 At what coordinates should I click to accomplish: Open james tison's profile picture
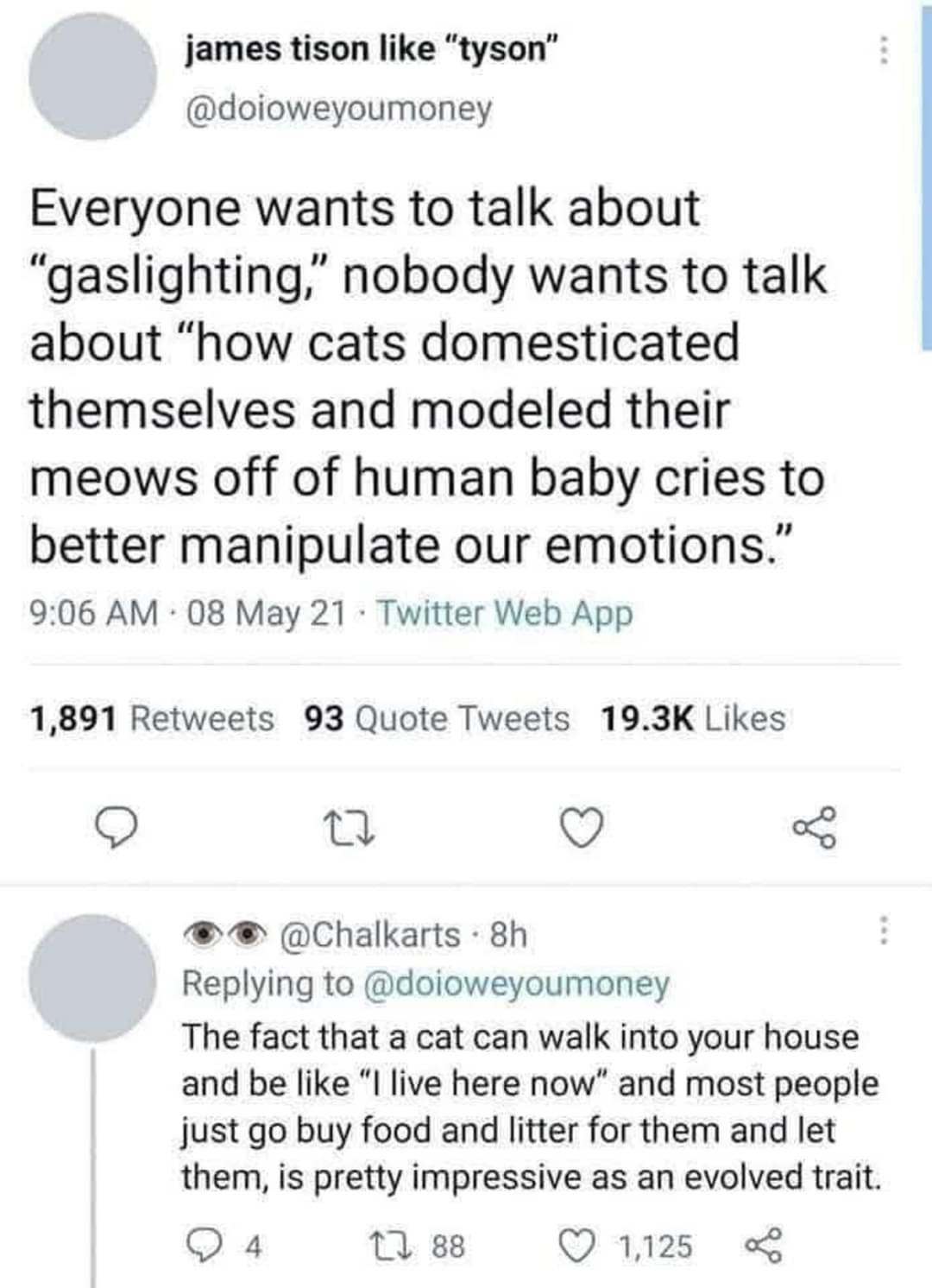point(91,76)
